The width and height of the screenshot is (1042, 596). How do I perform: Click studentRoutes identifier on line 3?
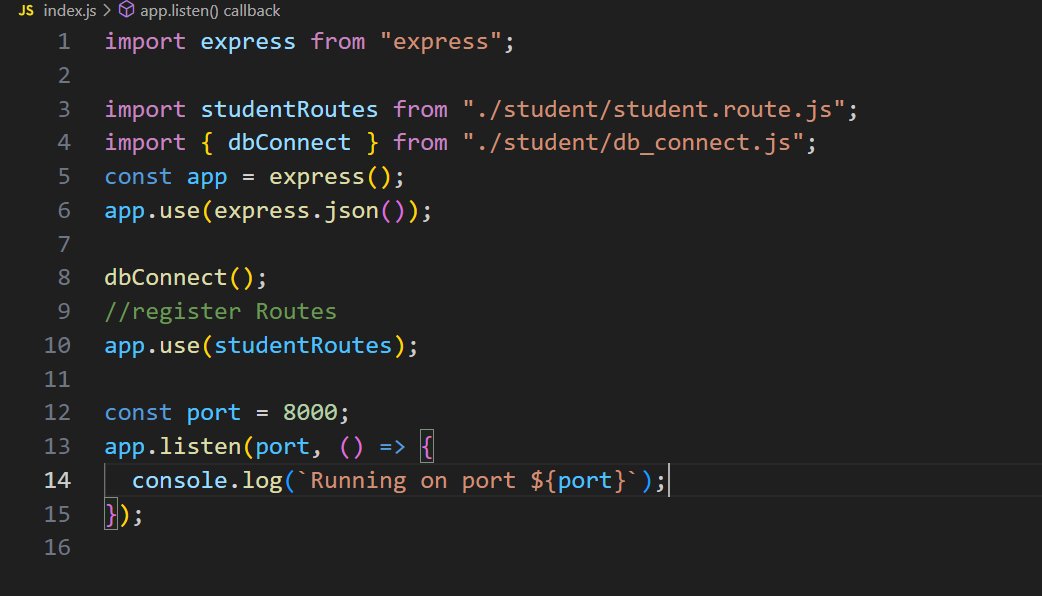coord(289,110)
